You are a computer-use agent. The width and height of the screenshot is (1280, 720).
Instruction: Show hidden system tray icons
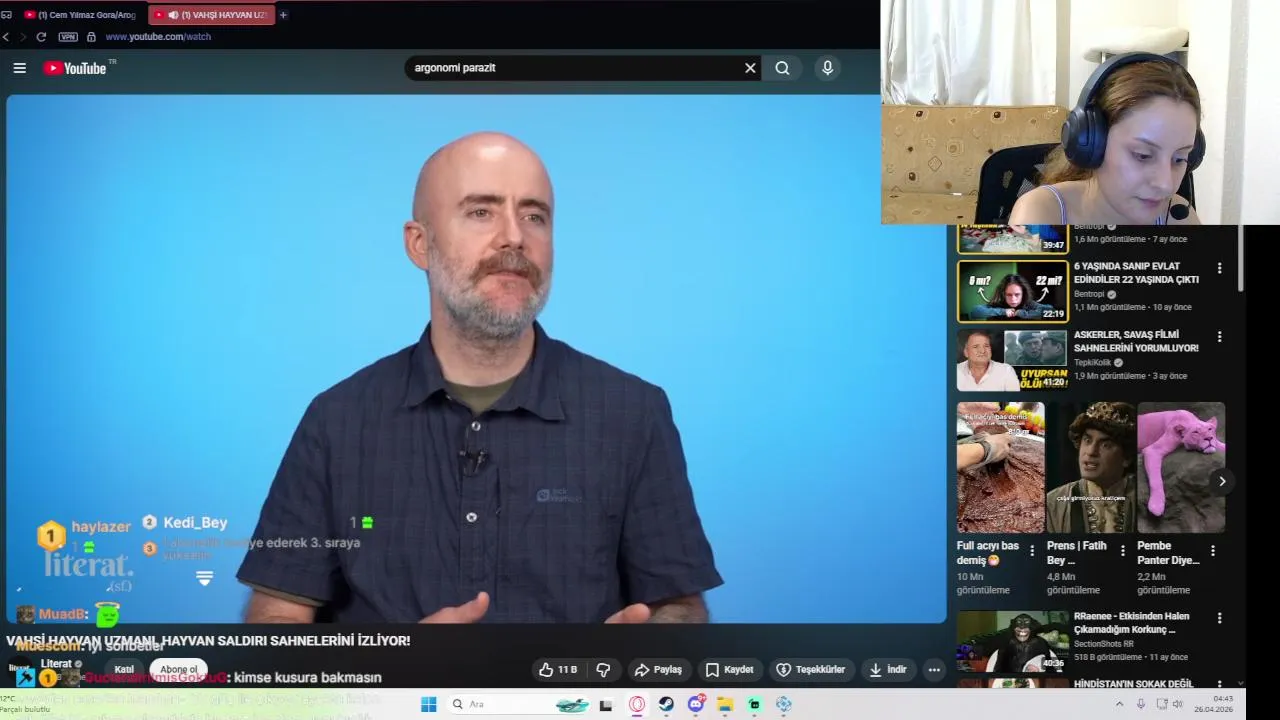point(1120,704)
